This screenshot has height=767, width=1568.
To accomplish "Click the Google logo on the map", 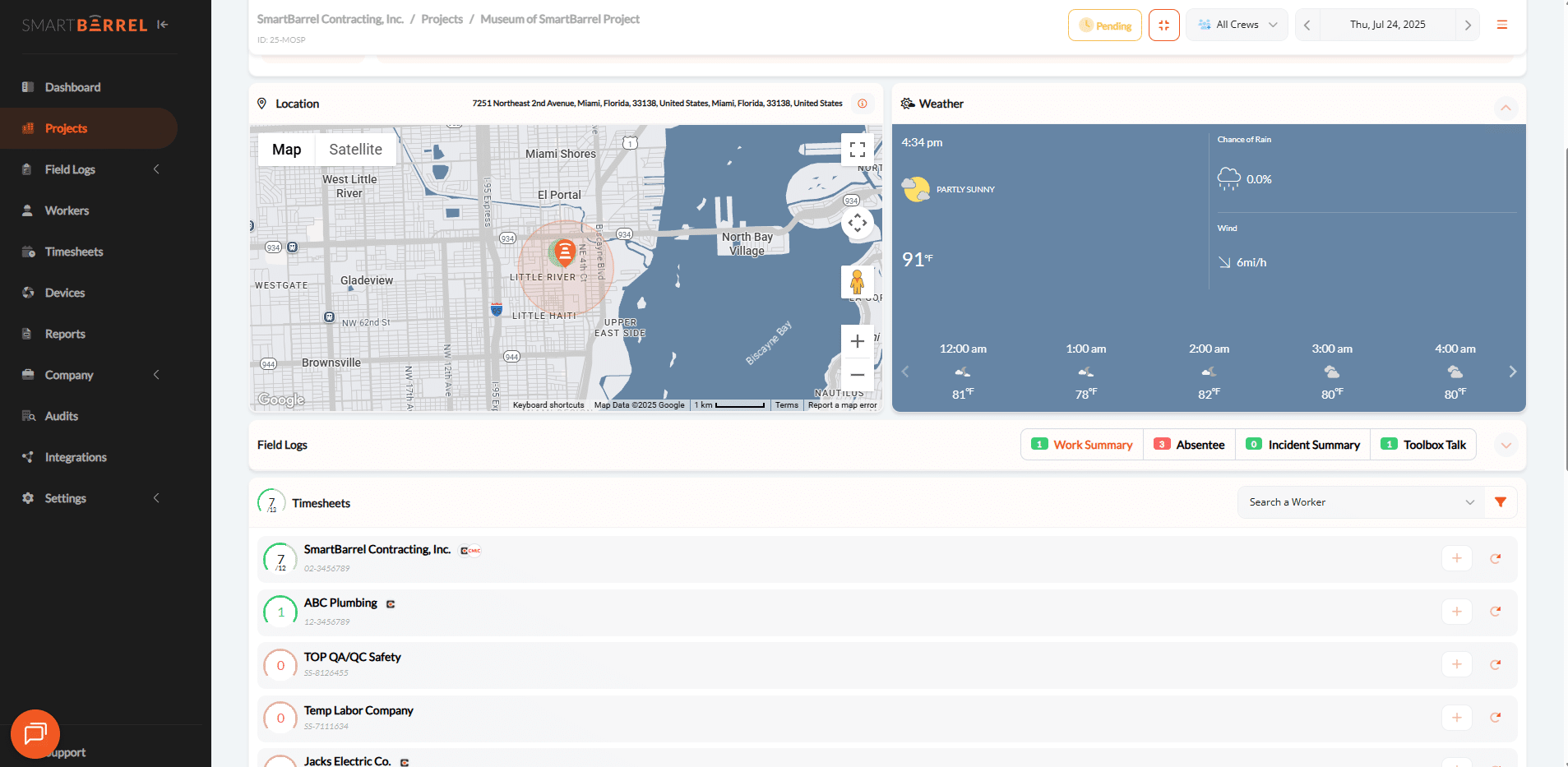I will tap(281, 400).
